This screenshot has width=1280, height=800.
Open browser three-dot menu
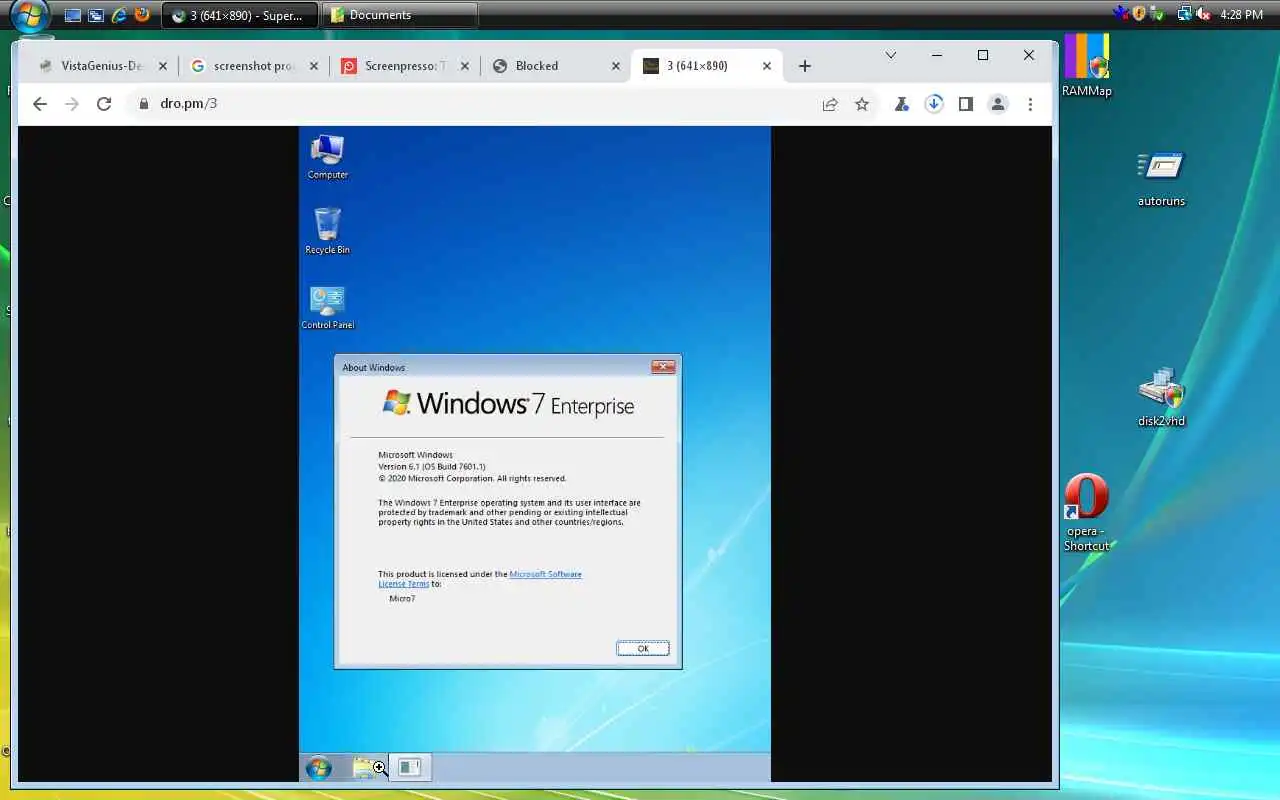click(1030, 104)
